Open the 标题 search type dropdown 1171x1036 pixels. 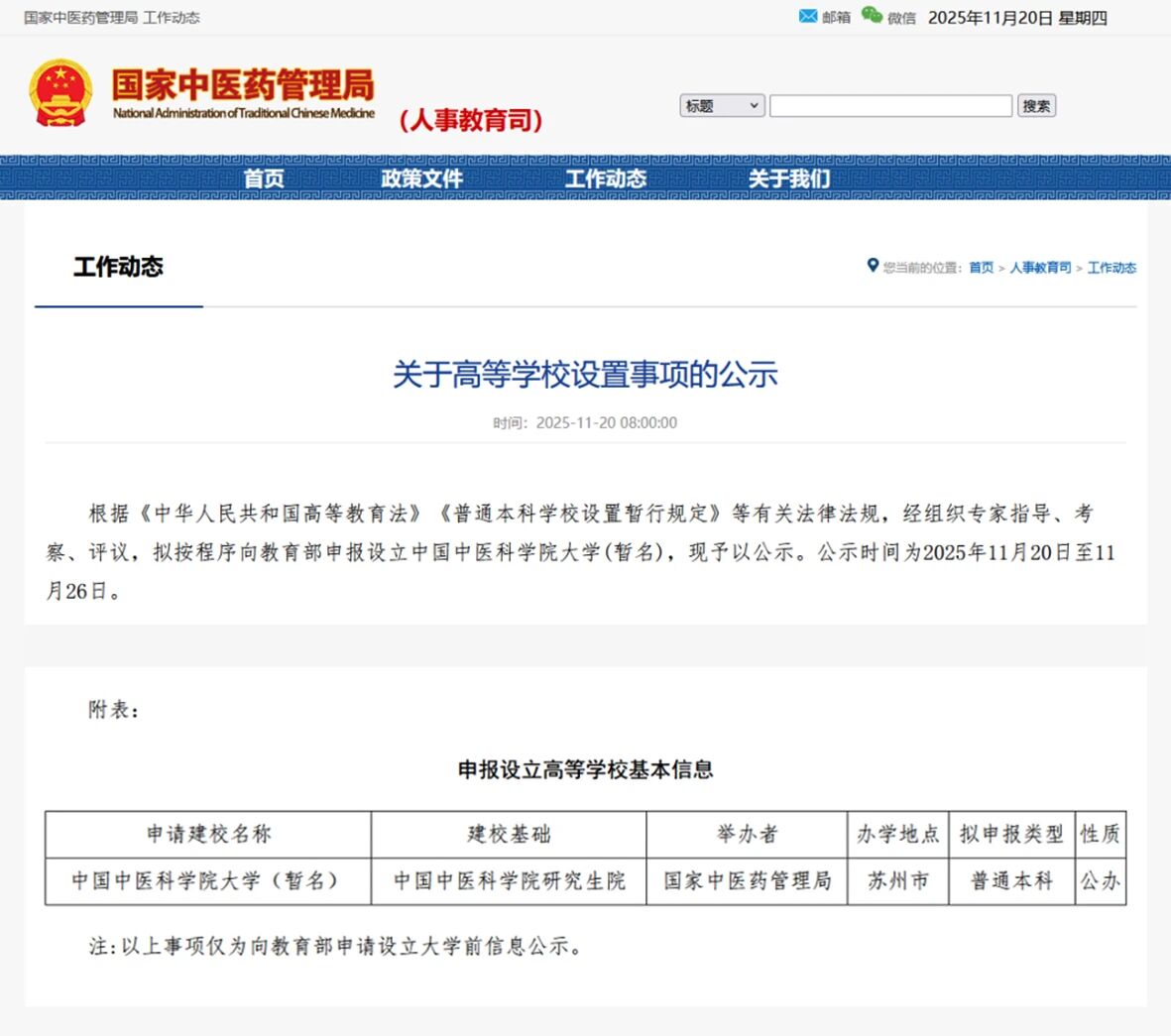(722, 106)
